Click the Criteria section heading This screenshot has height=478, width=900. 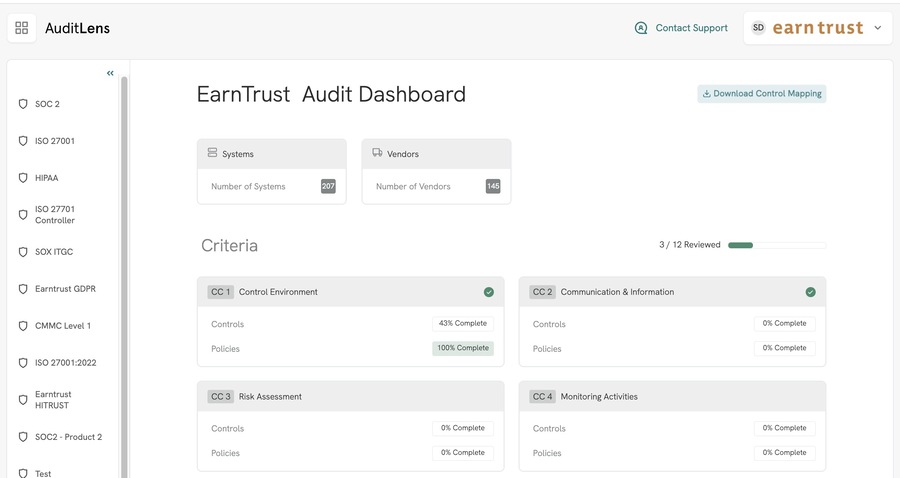point(230,246)
